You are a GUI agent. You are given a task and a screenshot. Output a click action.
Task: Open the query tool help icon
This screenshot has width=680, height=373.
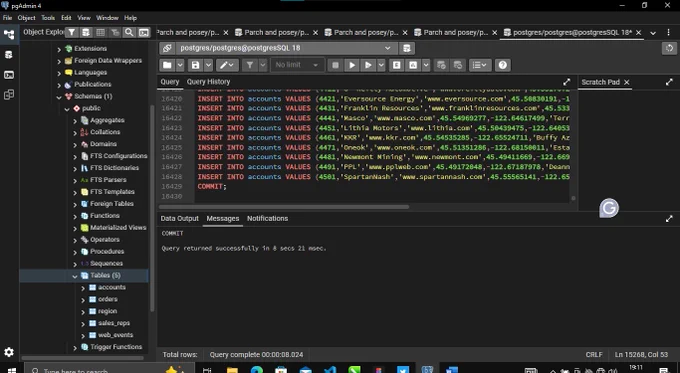(x=503, y=65)
